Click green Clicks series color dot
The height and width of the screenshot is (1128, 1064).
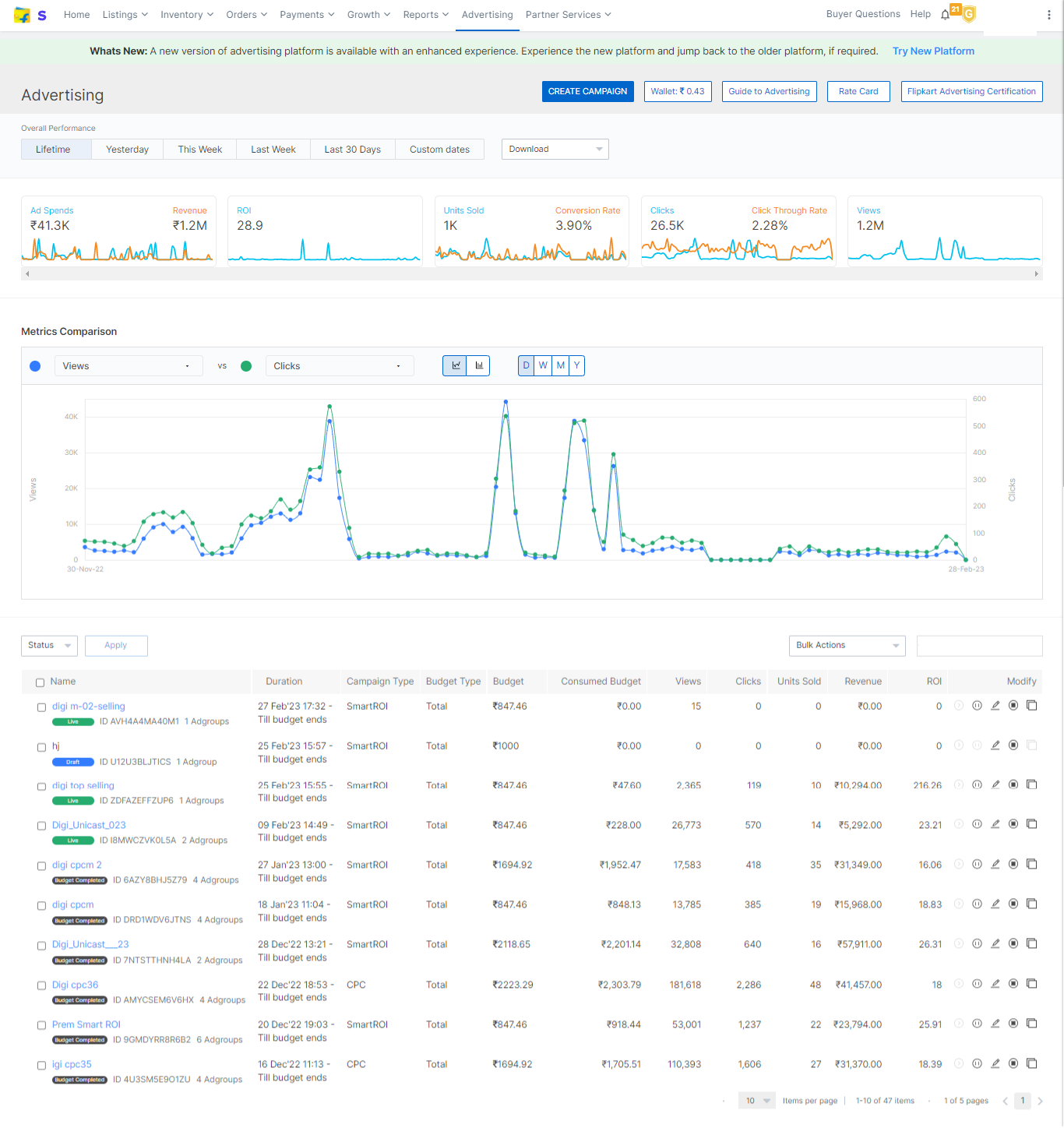pyautogui.click(x=246, y=366)
